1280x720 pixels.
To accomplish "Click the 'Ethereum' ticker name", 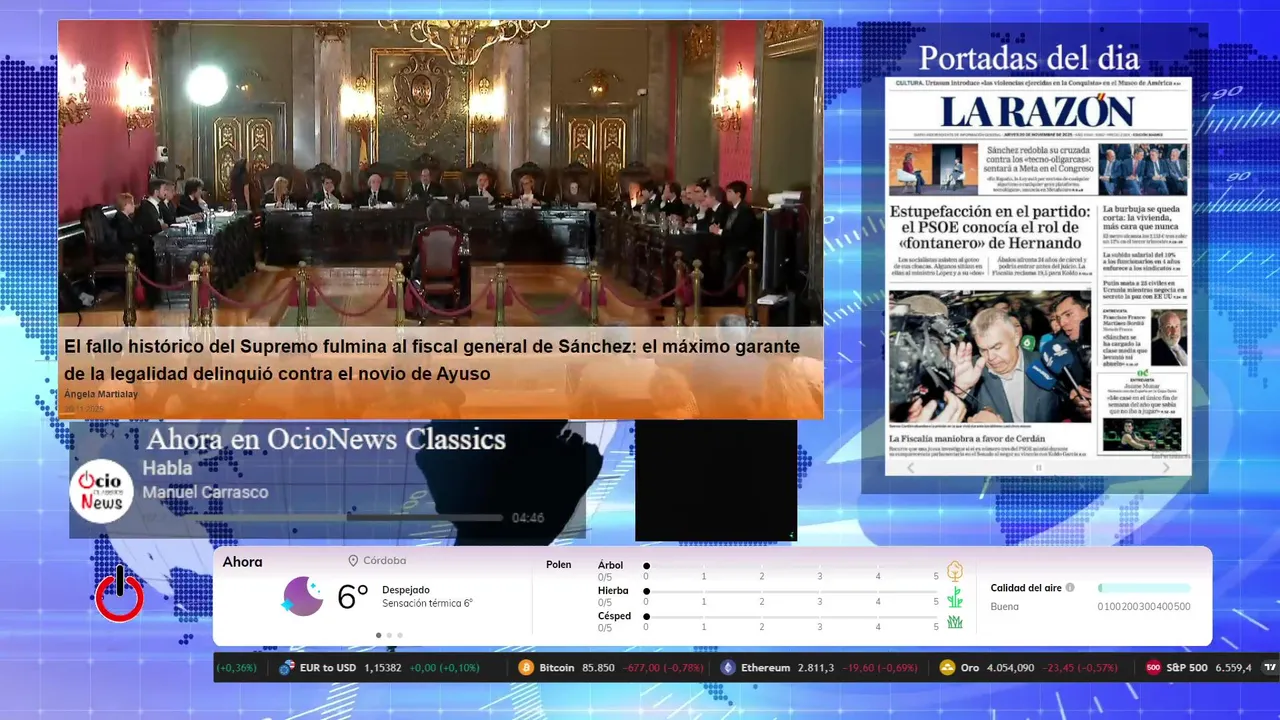I will [766, 668].
